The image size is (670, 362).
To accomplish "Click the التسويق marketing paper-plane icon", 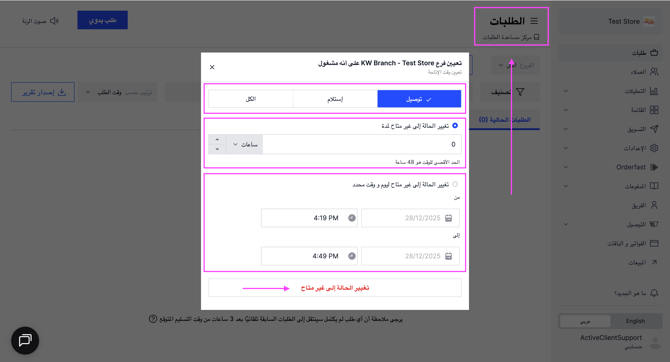I will click(654, 129).
